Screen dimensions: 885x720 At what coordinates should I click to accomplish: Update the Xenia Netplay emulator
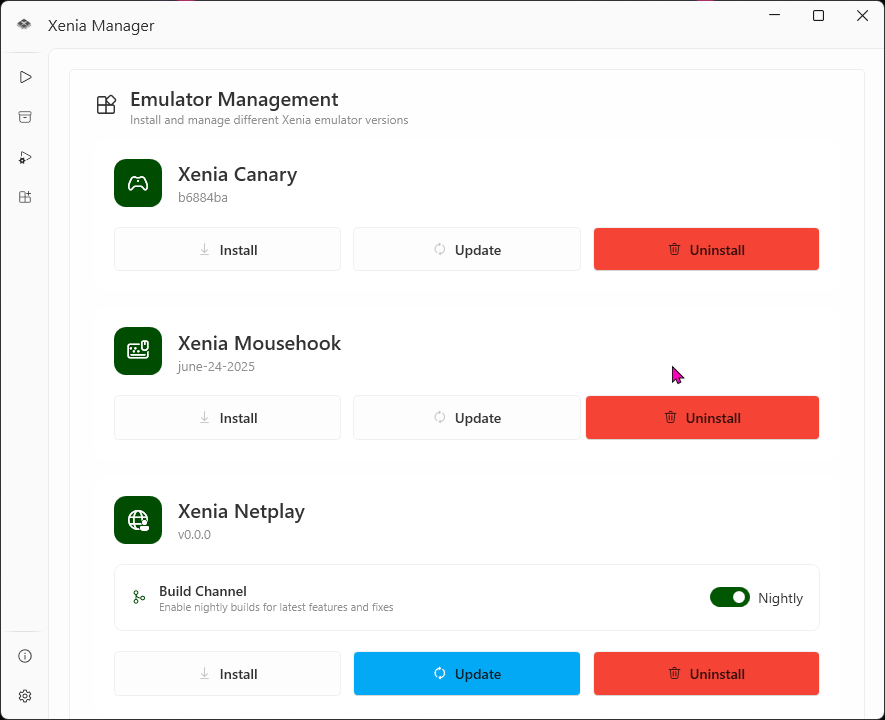466,673
